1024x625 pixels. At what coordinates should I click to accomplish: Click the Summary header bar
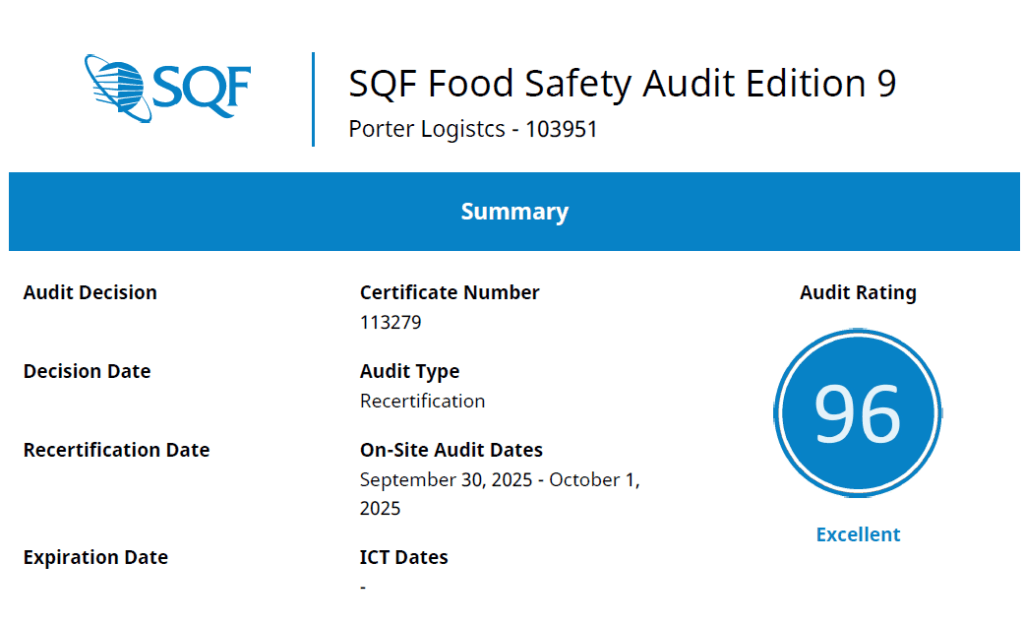514,212
